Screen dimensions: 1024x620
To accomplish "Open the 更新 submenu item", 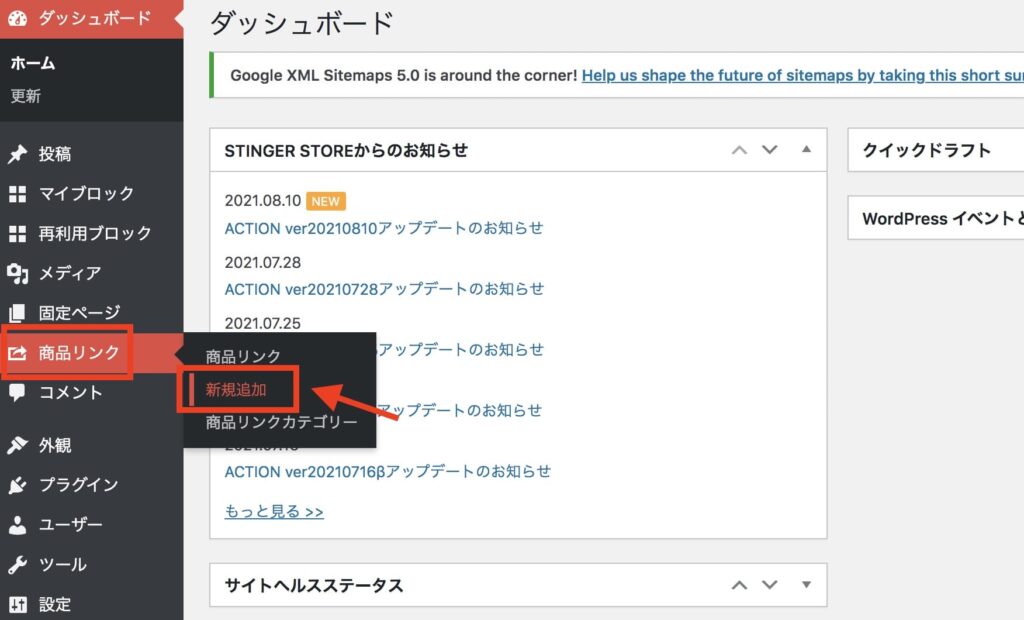I will point(25,96).
